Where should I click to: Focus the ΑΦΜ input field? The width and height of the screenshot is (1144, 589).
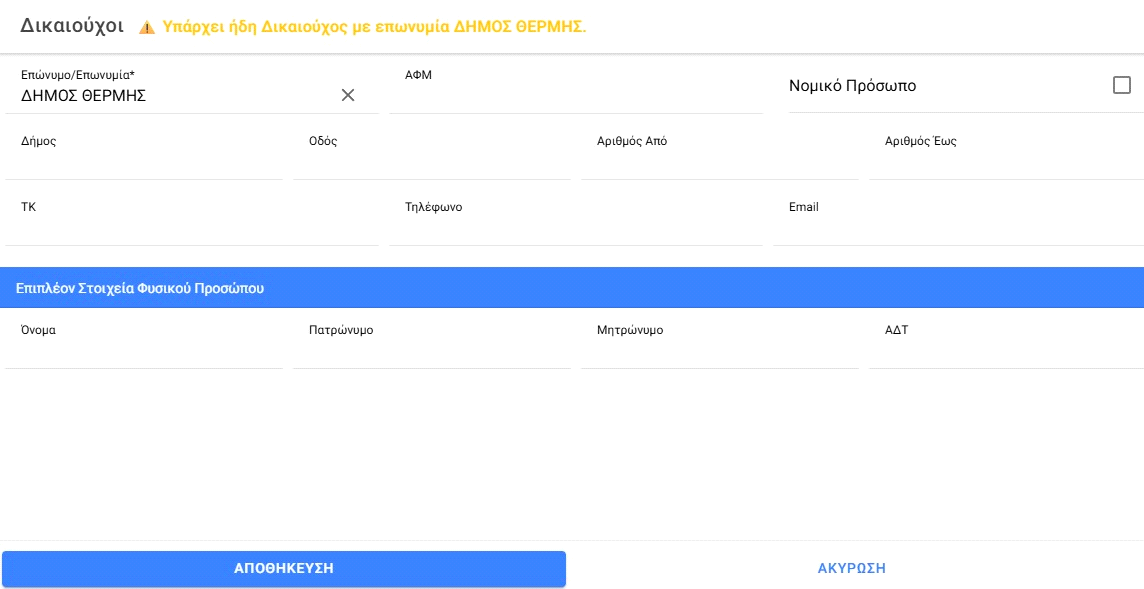point(575,96)
